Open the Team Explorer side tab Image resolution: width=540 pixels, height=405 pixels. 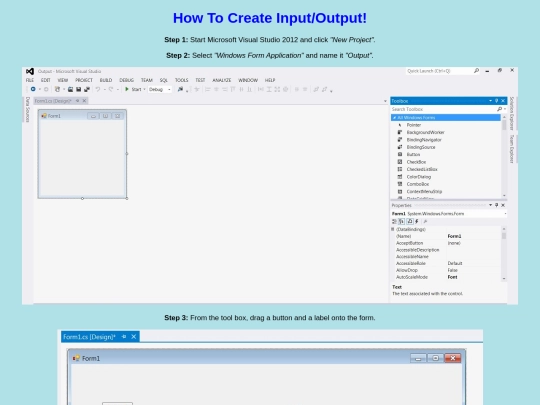click(x=512, y=149)
